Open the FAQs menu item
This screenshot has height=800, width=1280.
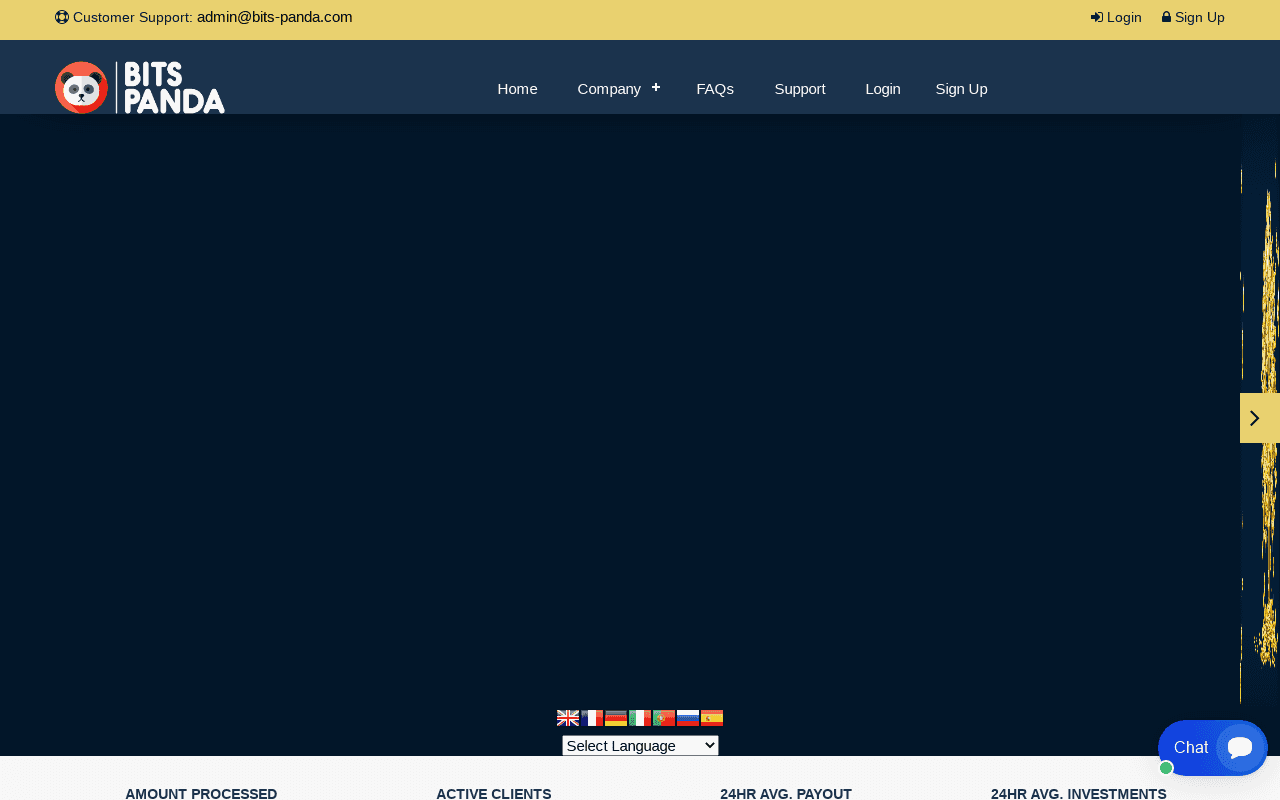pos(715,89)
